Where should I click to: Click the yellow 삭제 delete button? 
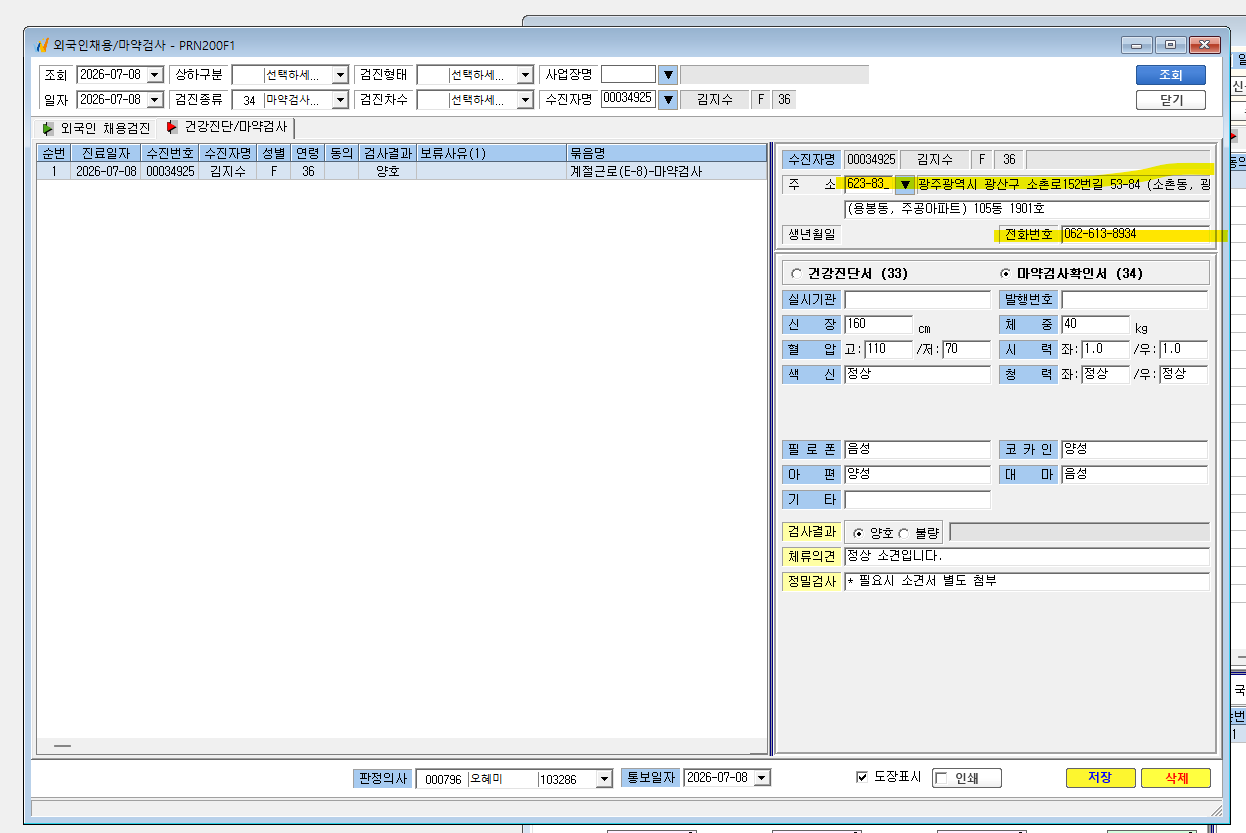pos(1175,778)
